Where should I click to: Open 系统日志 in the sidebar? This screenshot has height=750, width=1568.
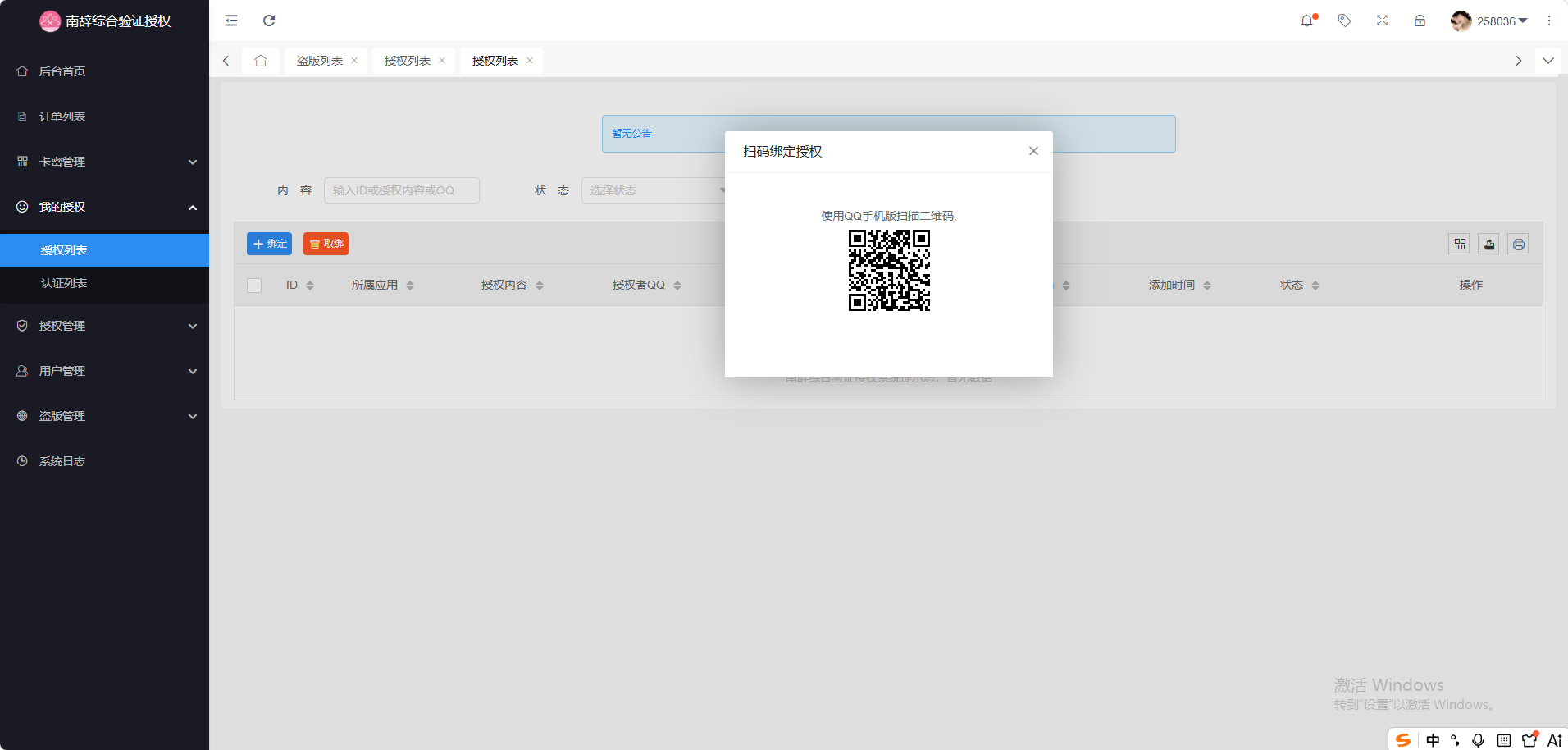105,461
